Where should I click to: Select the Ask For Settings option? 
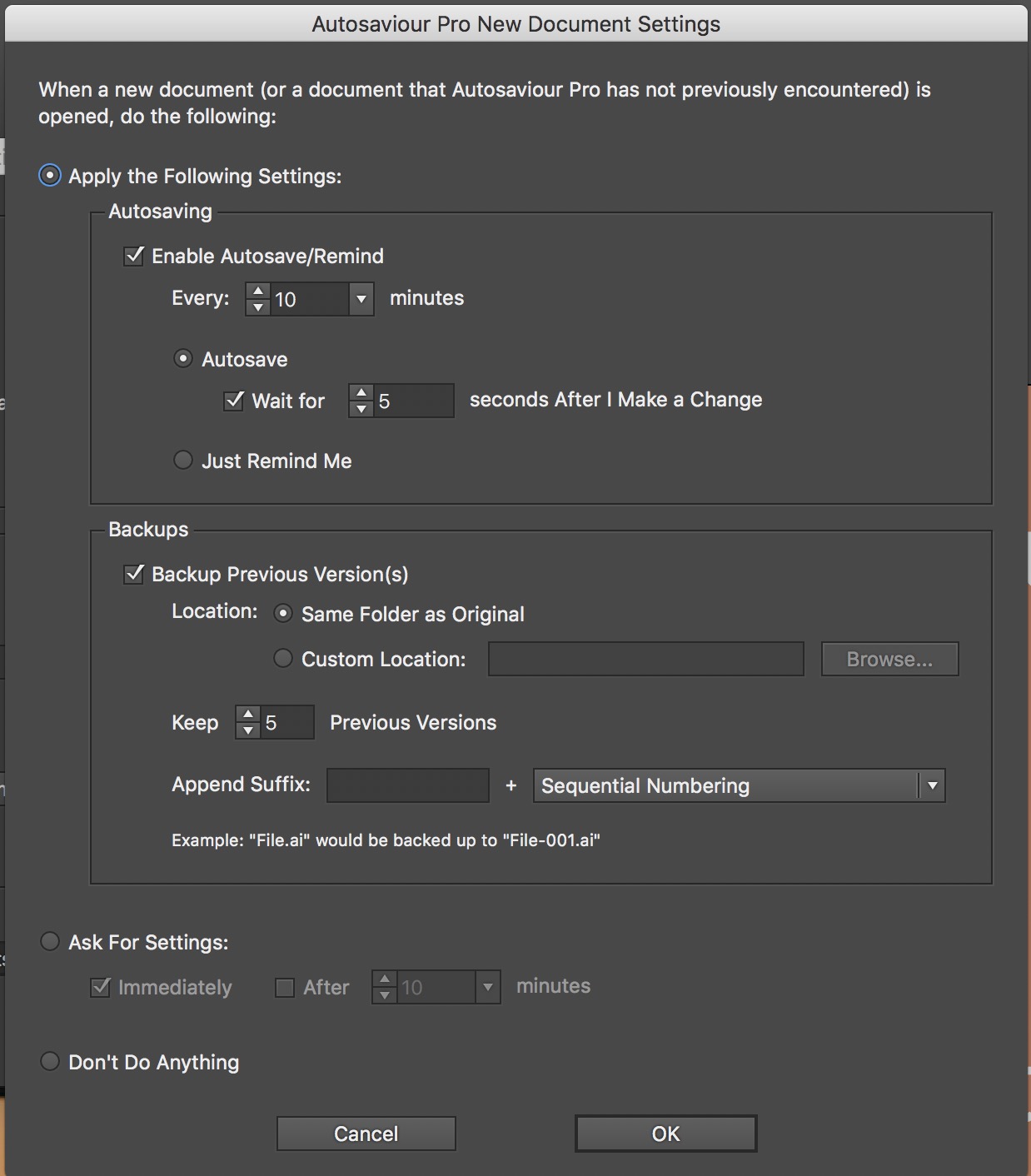[x=50, y=941]
